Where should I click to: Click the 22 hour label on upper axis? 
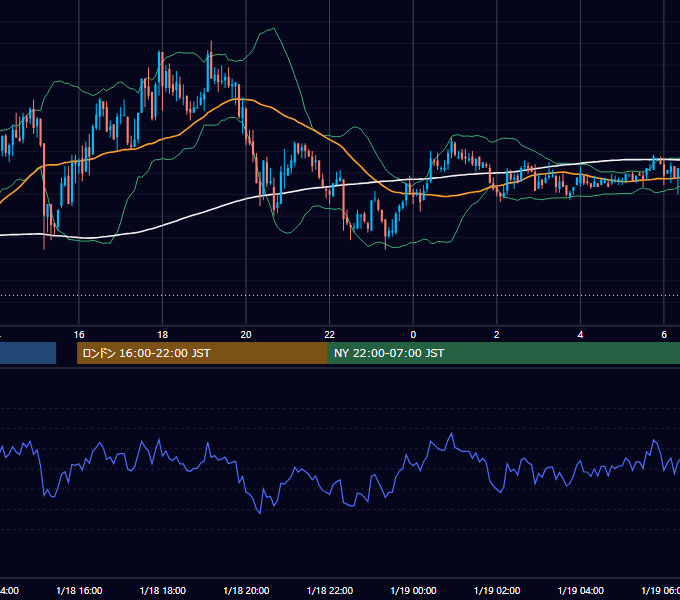[x=330, y=335]
